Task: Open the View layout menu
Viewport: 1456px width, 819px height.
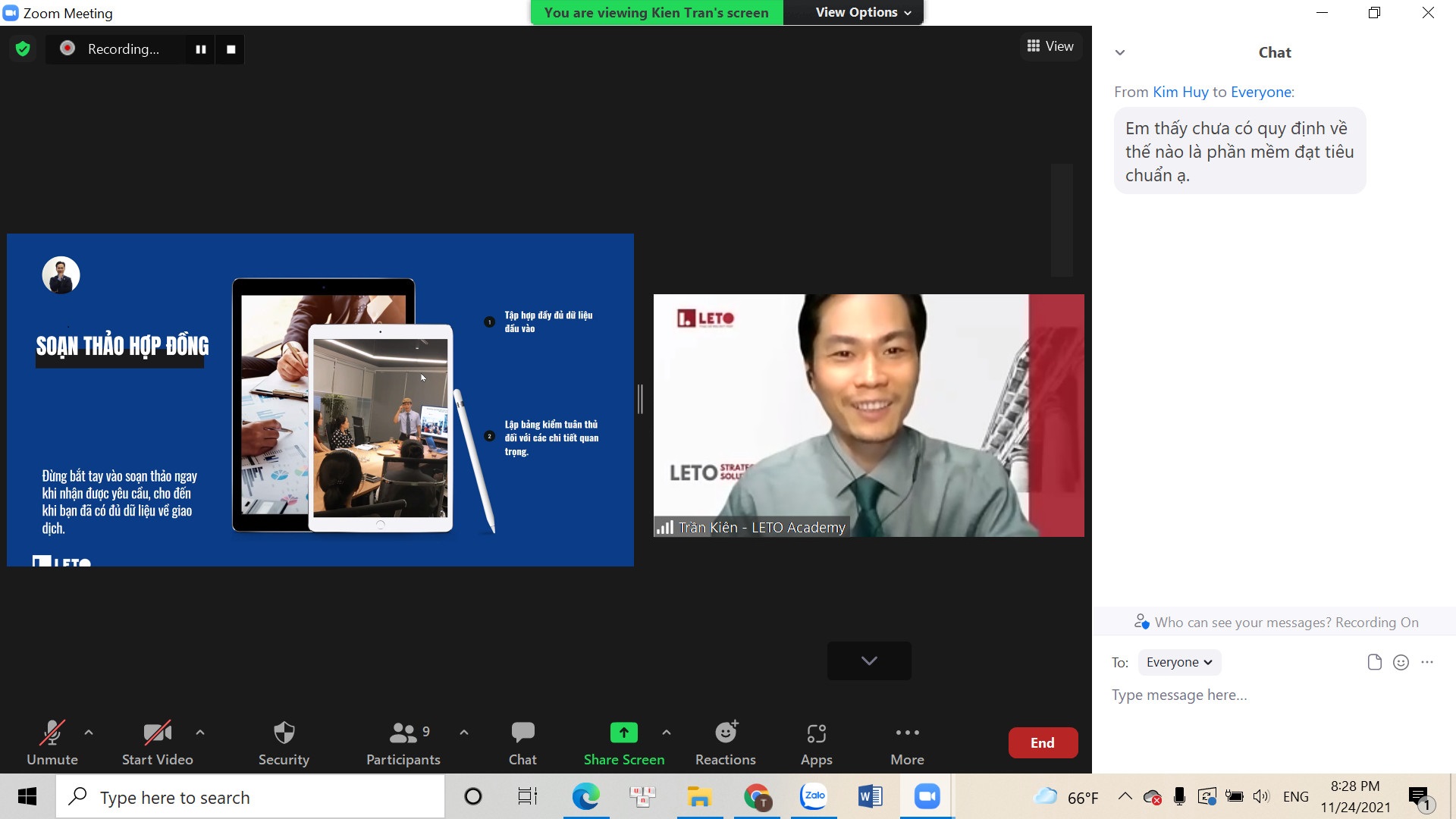Action: coord(1050,46)
